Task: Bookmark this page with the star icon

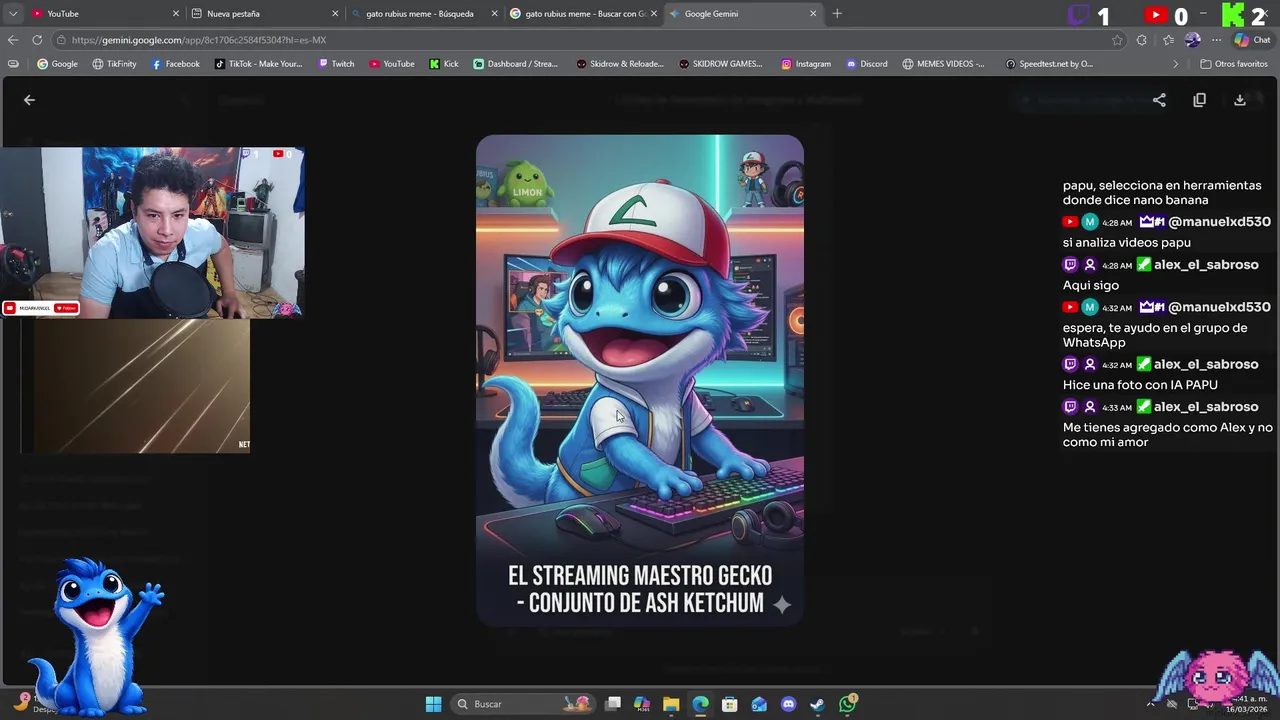Action: coord(1117,40)
